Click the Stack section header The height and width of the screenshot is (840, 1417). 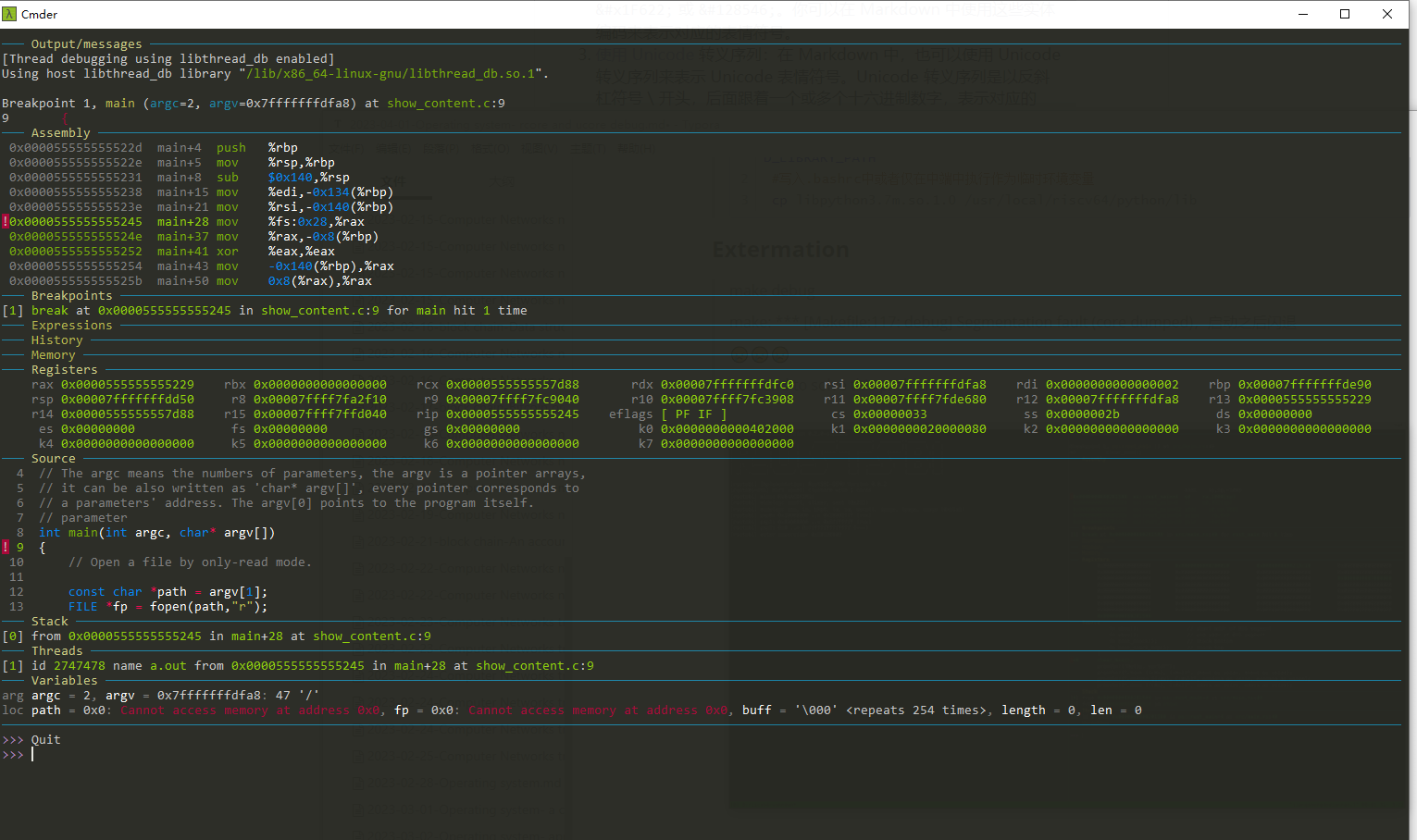49,622
